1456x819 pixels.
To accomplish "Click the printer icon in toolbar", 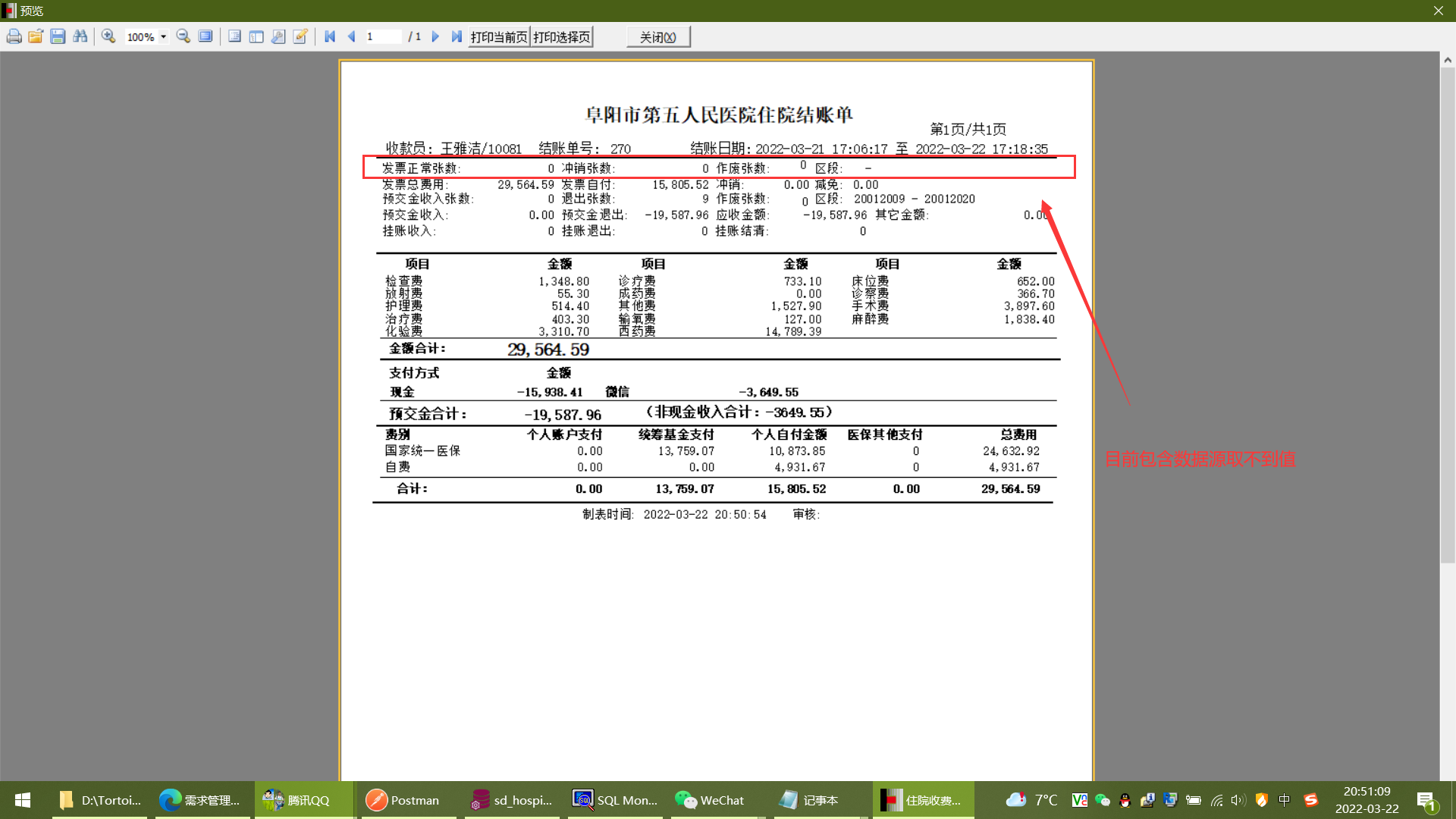I will (14, 36).
